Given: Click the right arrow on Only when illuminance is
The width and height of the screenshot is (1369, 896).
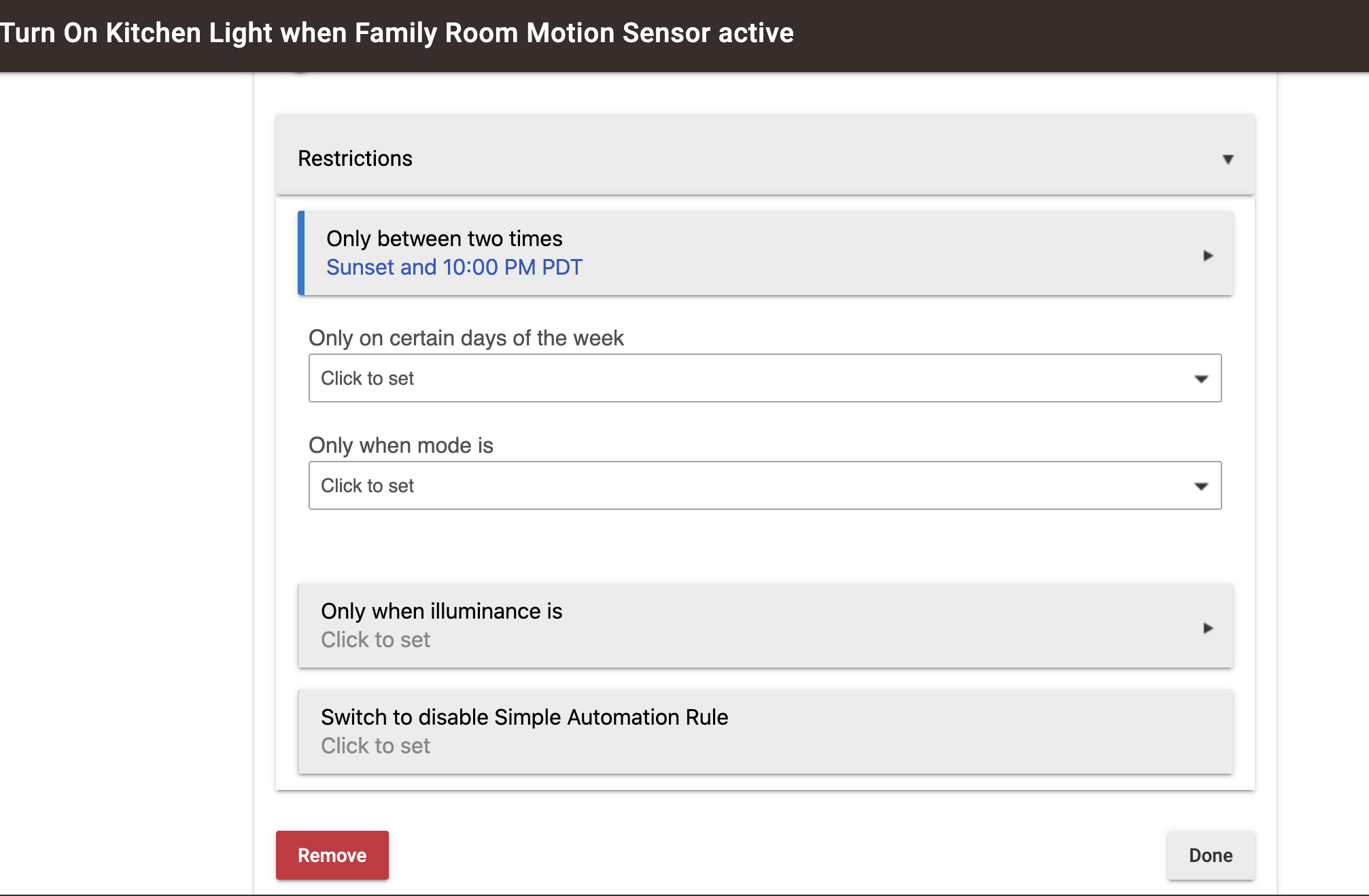Looking at the screenshot, I should pos(1208,628).
